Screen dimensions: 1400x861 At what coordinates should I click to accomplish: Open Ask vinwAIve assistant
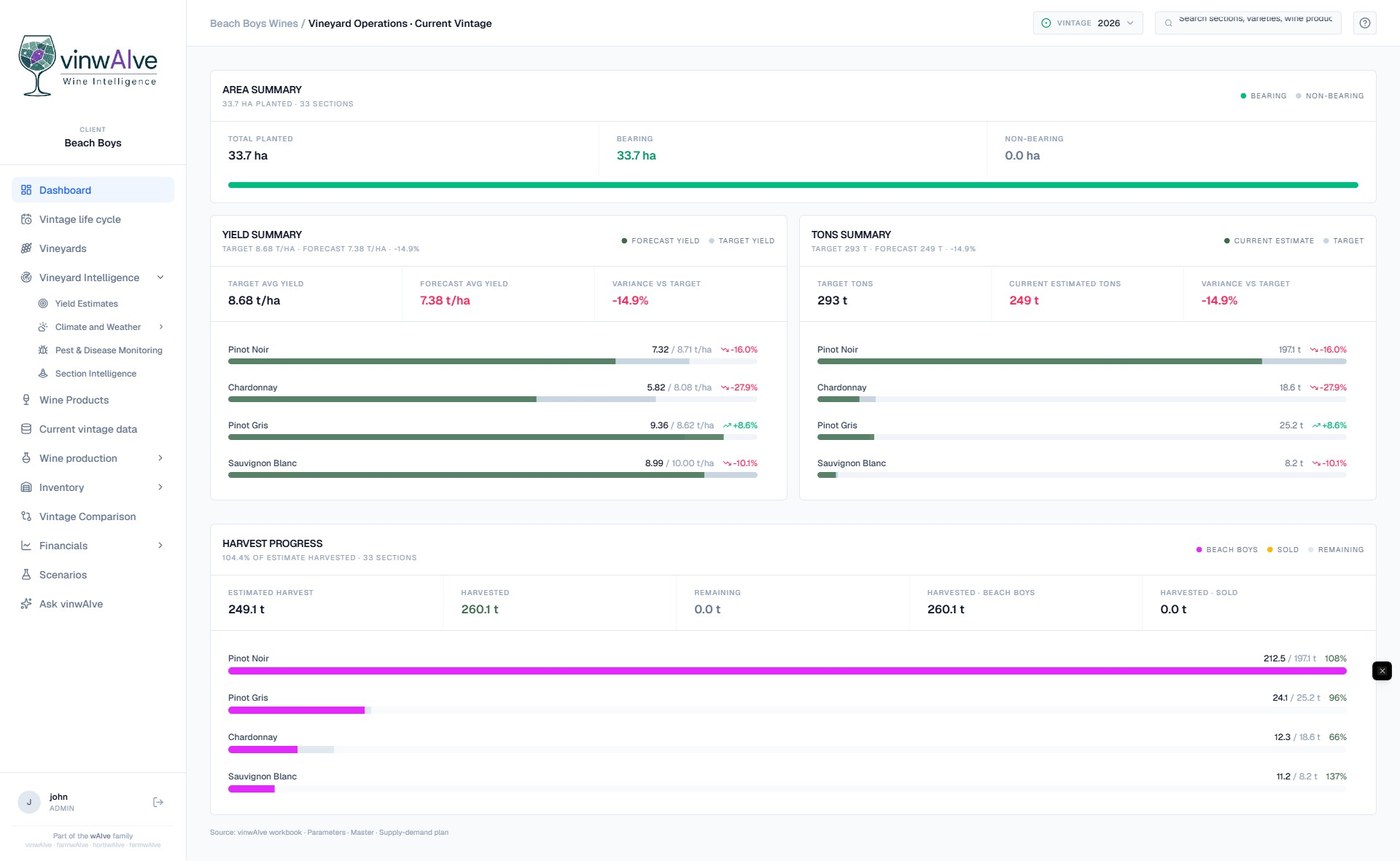tap(93, 604)
